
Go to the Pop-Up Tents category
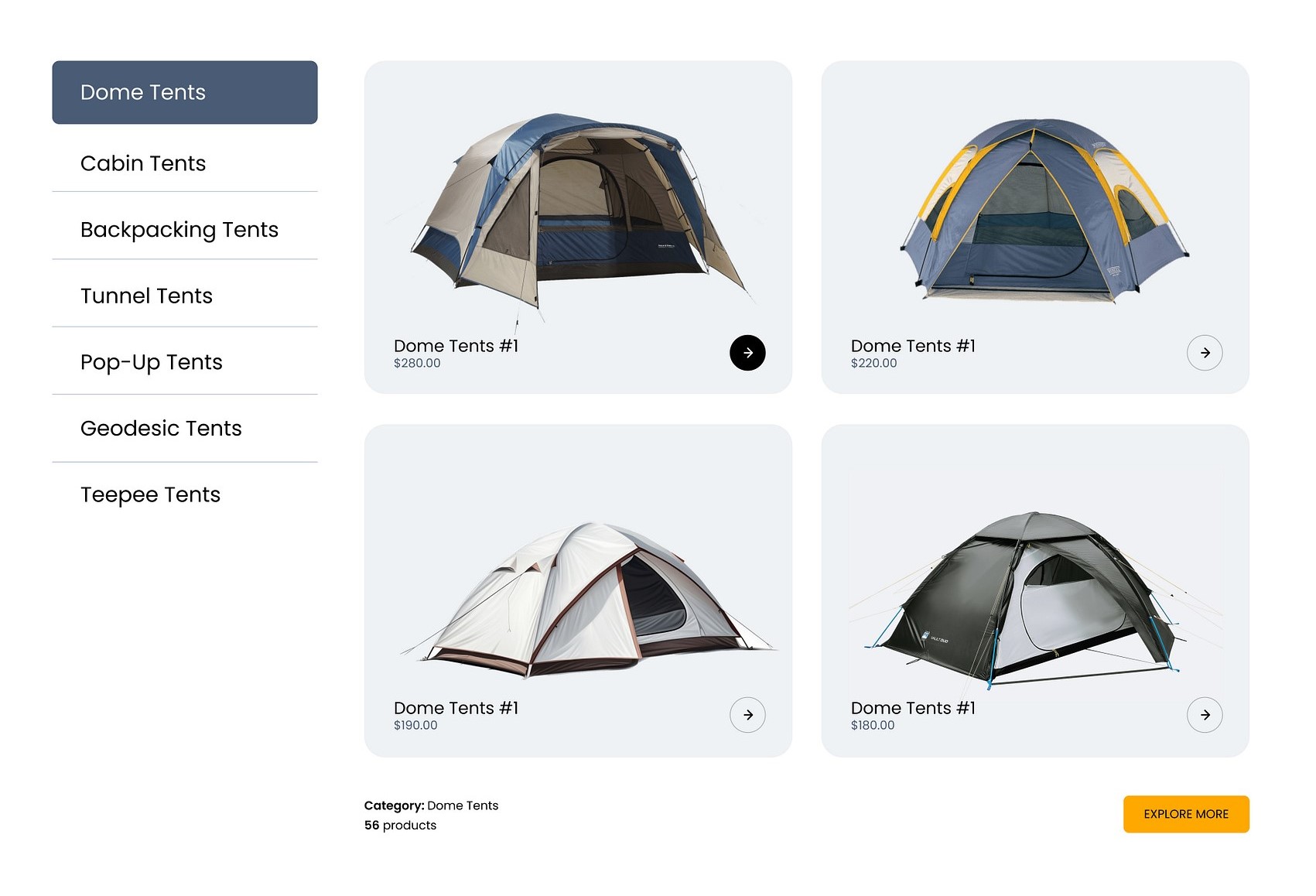tap(151, 362)
